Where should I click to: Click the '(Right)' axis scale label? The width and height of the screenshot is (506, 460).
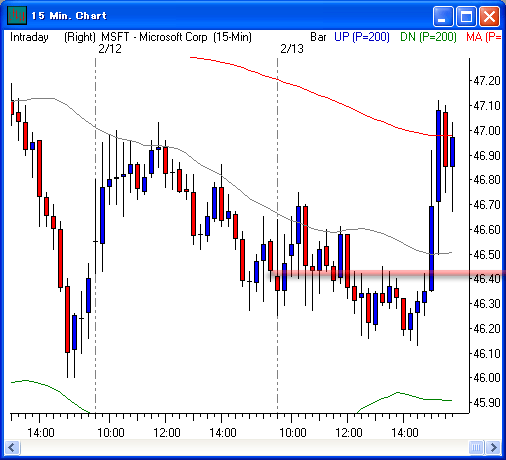tap(80, 37)
